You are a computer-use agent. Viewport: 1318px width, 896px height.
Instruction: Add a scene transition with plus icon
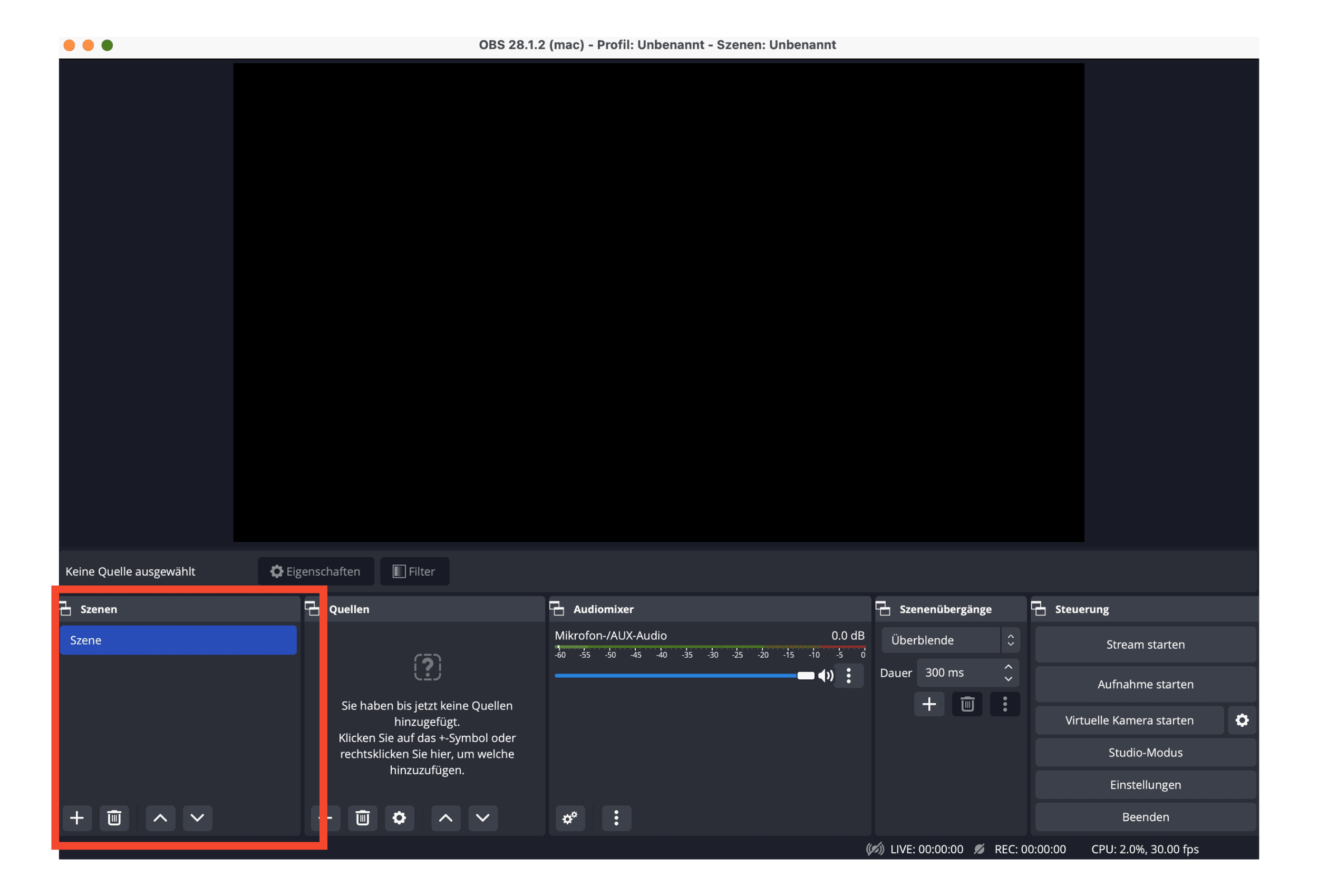[929, 704]
